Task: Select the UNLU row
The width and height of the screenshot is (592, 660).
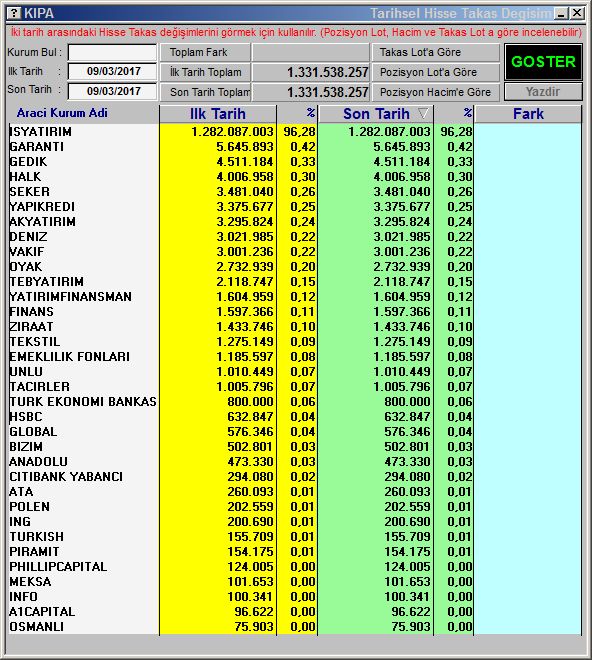Action: click(295, 372)
